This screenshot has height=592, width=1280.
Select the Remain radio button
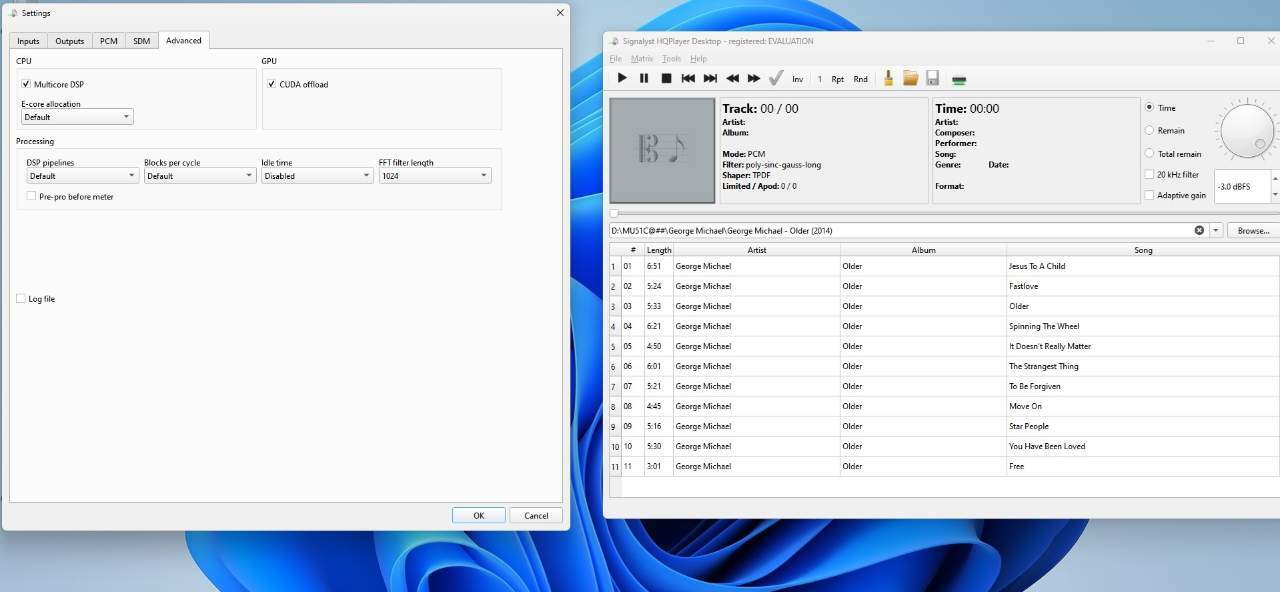point(1149,130)
